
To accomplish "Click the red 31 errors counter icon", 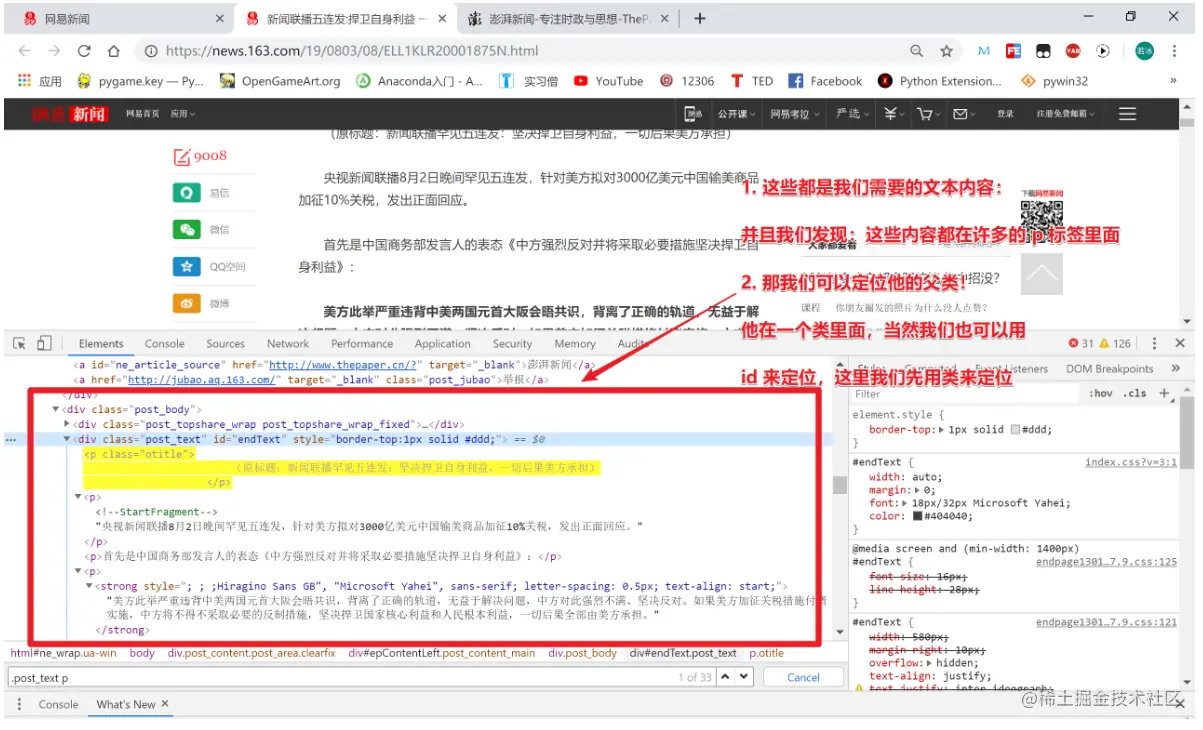I will point(1073,343).
